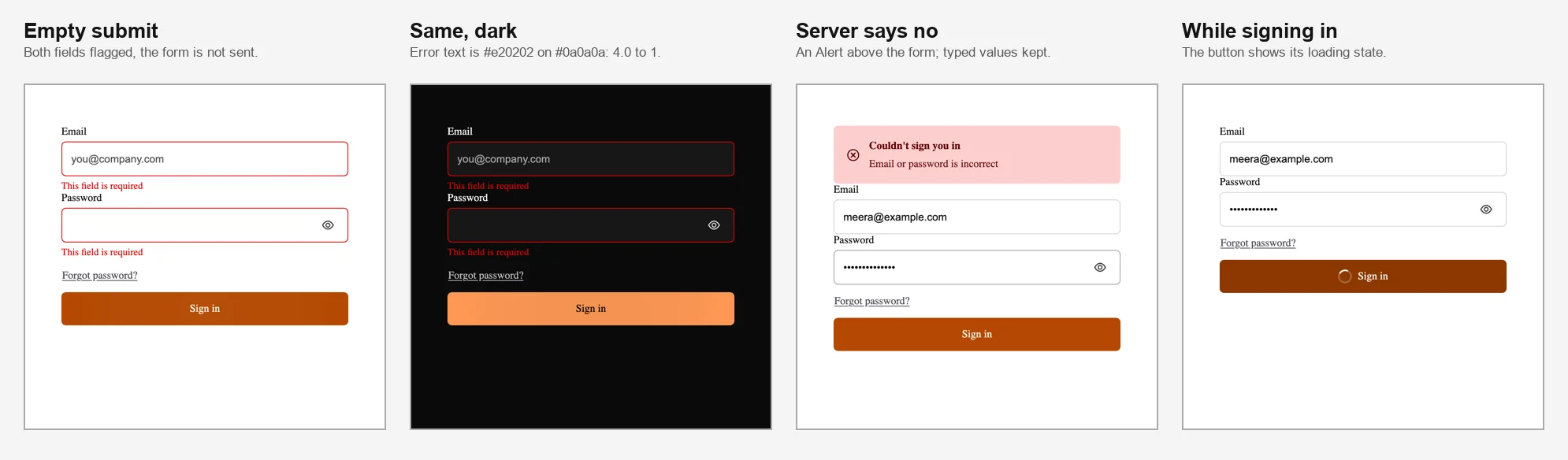This screenshot has height=460, width=1568.
Task: Open Forgot password link in dark panel
Action: pos(486,276)
